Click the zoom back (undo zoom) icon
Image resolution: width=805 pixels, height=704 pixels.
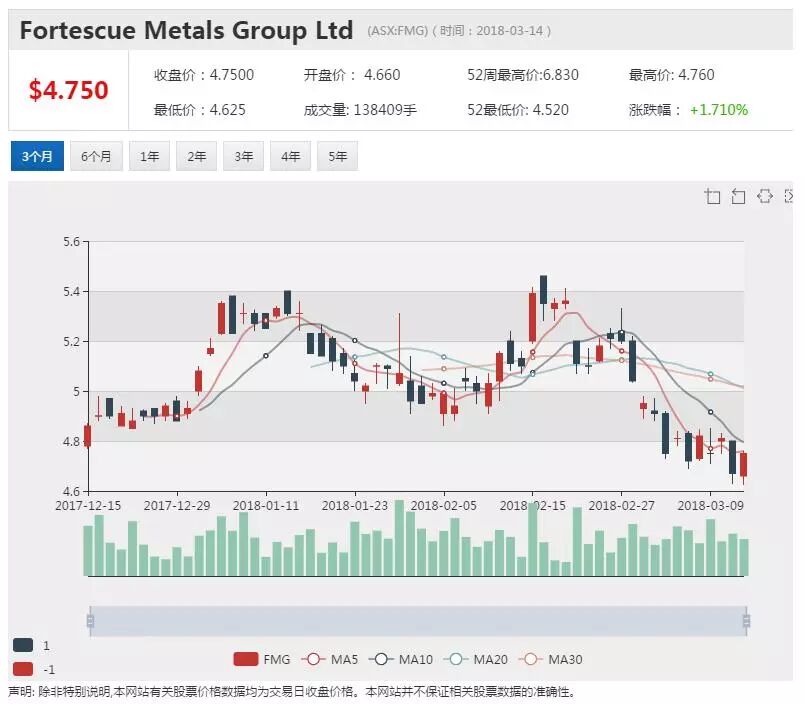pyautogui.click(x=738, y=196)
